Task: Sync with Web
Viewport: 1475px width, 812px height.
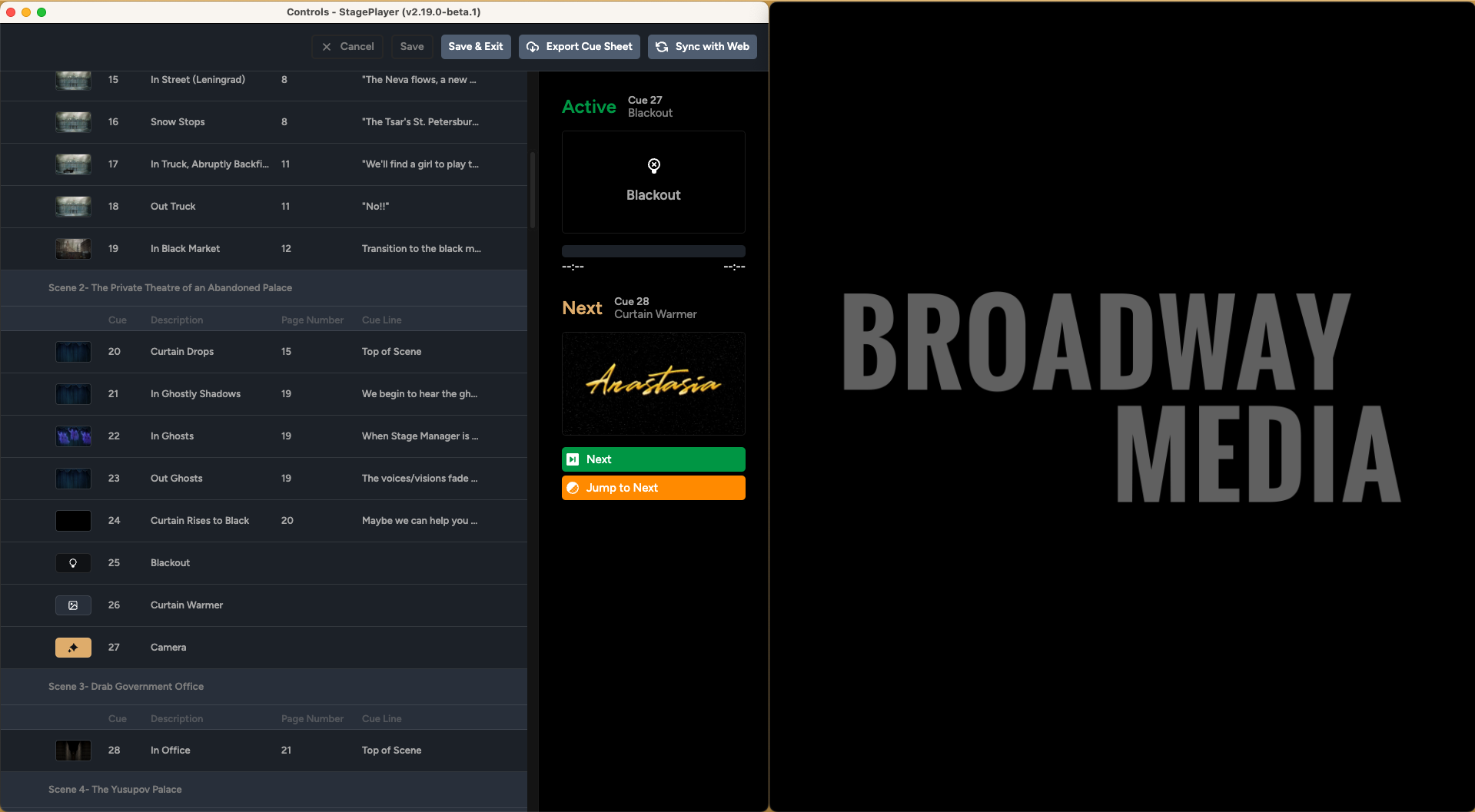Action: [703, 47]
